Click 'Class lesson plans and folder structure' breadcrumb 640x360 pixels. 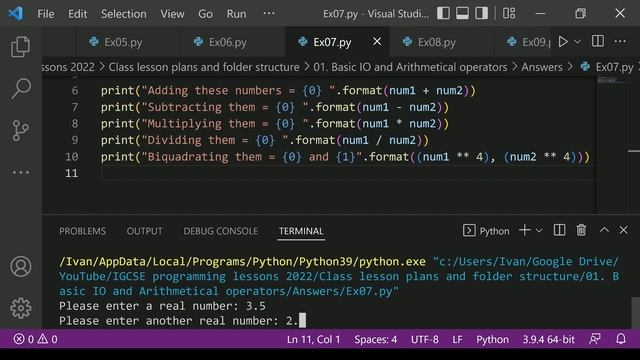[x=204, y=67]
